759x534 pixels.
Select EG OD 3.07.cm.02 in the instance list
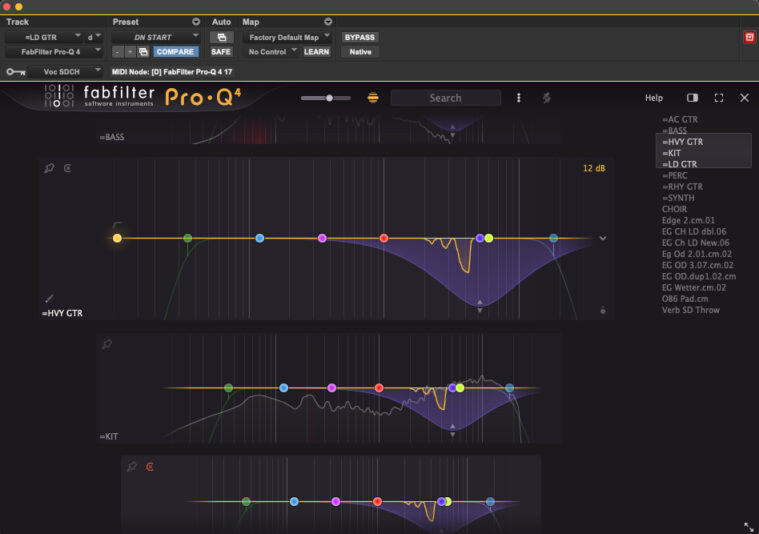pyautogui.click(x=698, y=265)
